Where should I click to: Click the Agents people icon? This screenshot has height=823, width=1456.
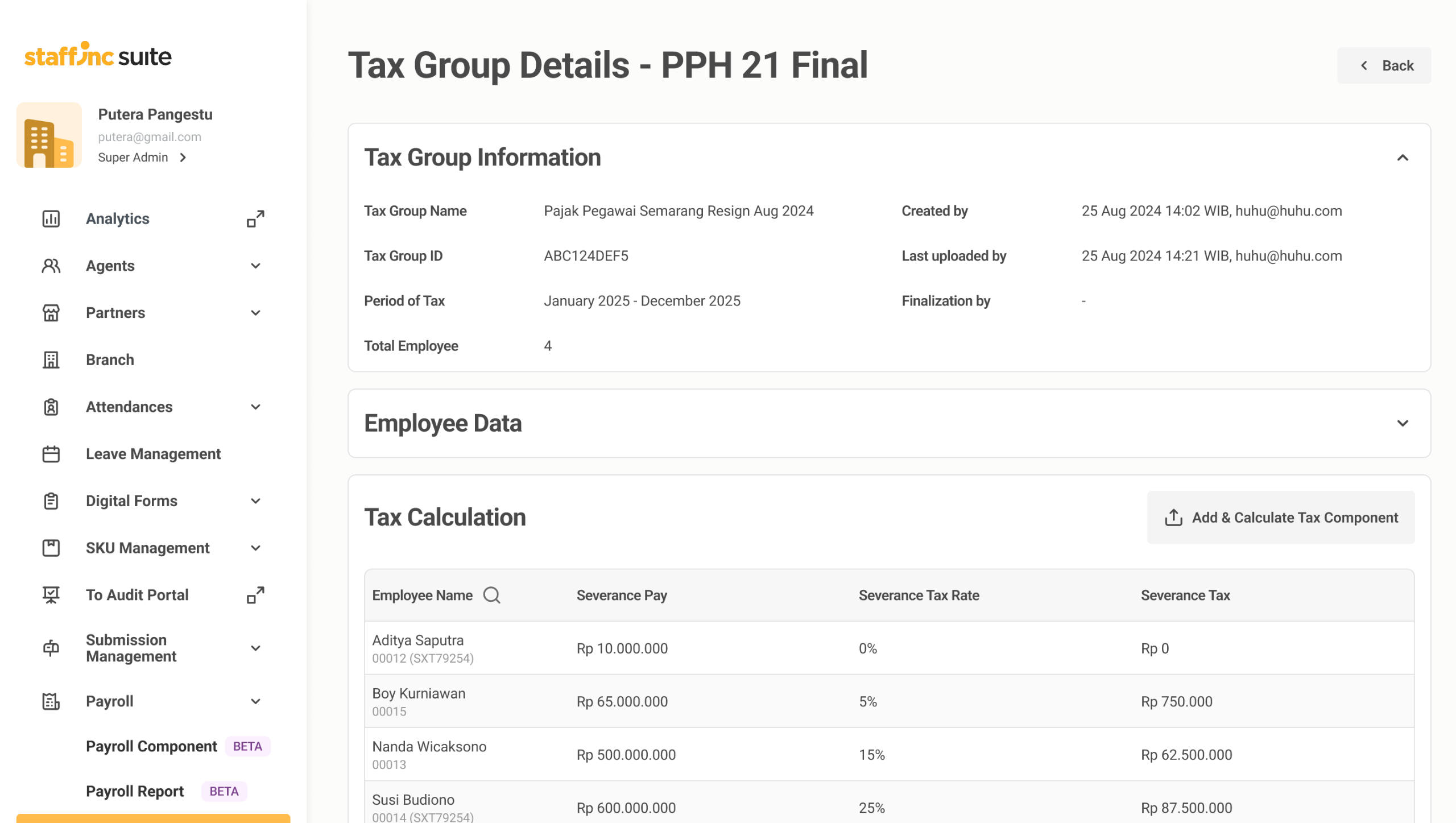[51, 266]
